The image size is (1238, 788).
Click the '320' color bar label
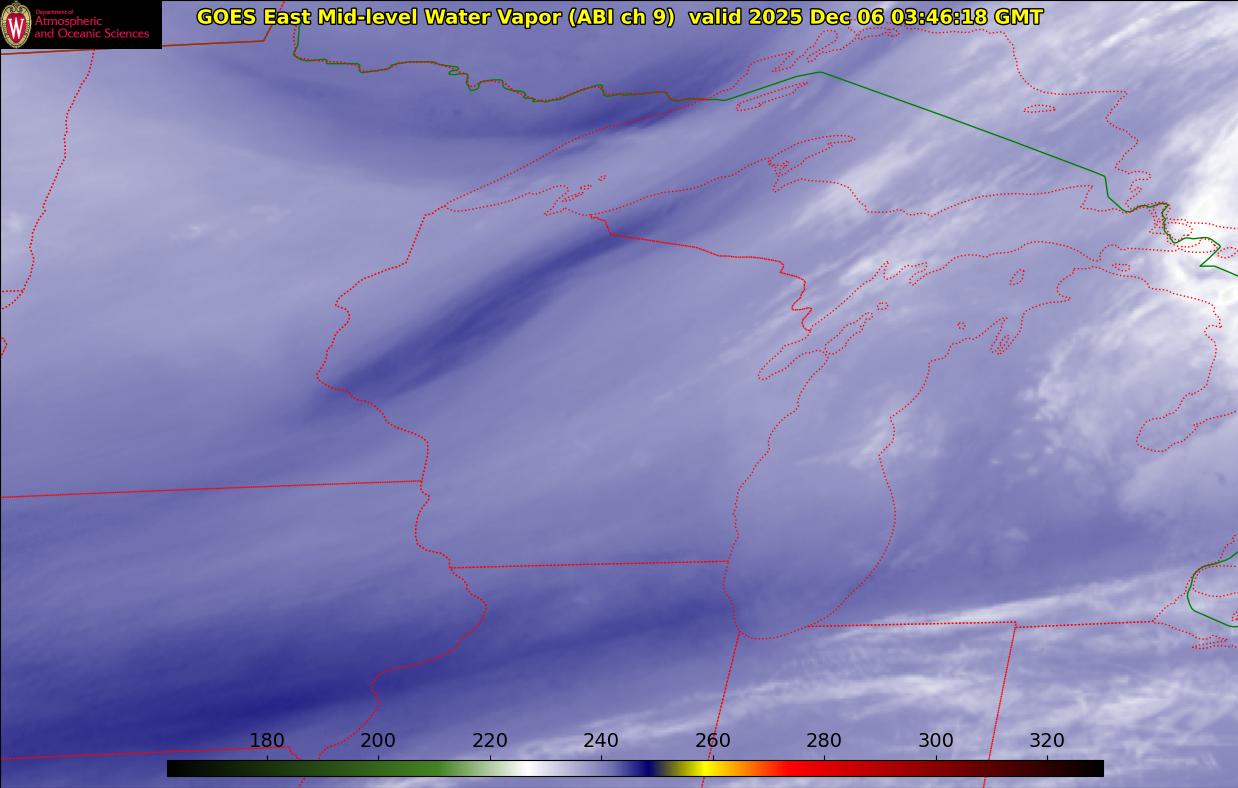click(x=1047, y=741)
